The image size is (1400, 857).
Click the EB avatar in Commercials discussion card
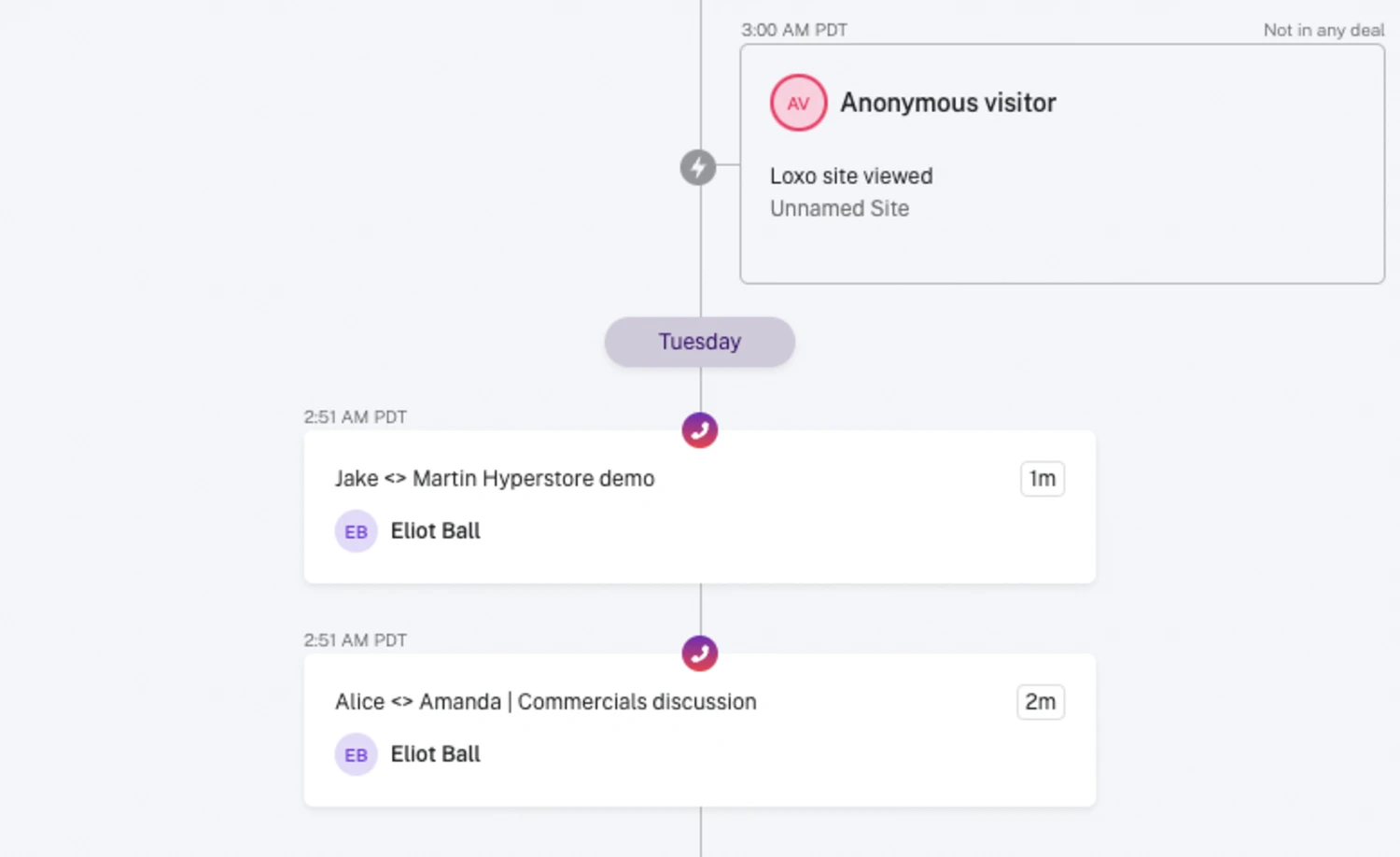pyautogui.click(x=356, y=754)
